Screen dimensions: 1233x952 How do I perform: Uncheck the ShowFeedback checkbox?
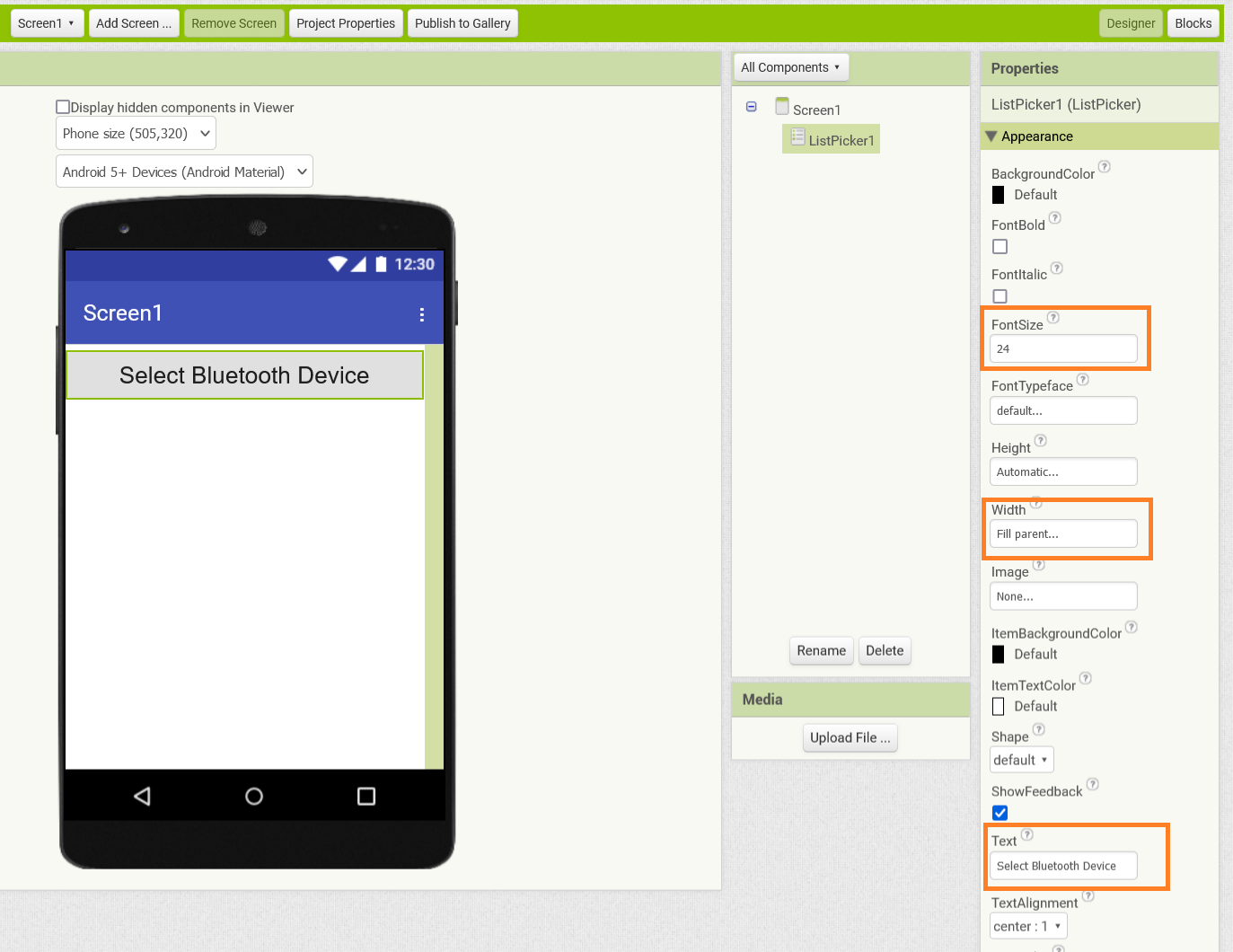[x=1000, y=813]
